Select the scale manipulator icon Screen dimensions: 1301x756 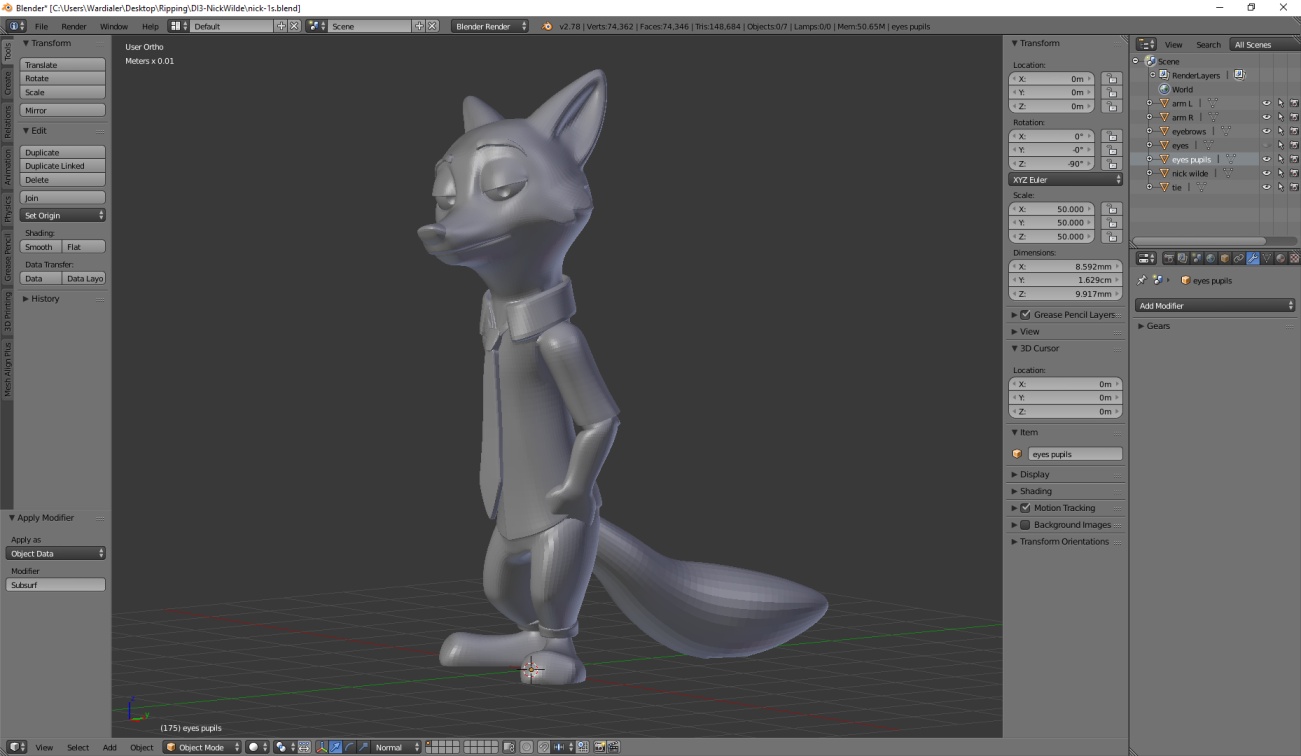(363, 747)
